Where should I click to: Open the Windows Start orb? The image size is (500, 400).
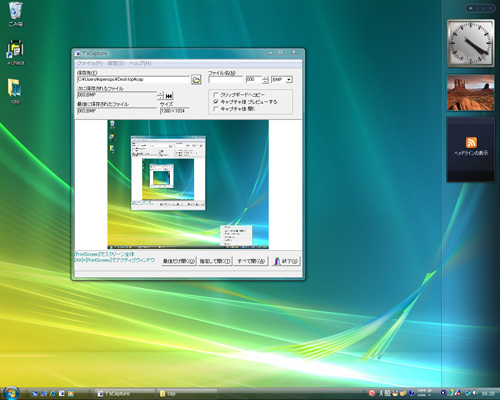[11, 393]
